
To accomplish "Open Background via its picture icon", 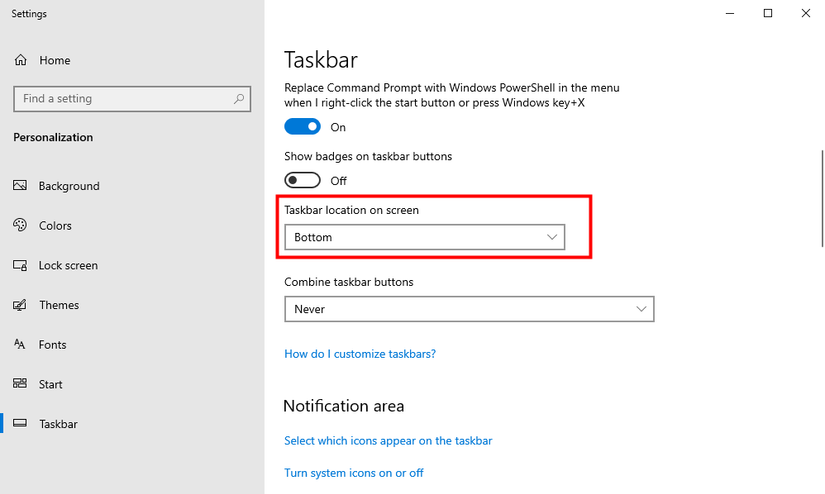I will click(x=19, y=186).
